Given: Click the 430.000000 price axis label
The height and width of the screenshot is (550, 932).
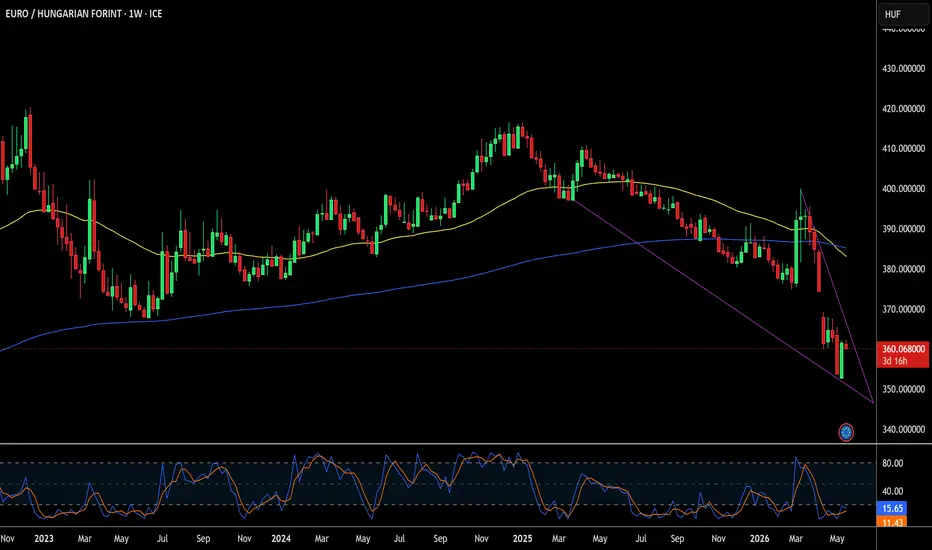Looking at the screenshot, I should coord(903,68).
